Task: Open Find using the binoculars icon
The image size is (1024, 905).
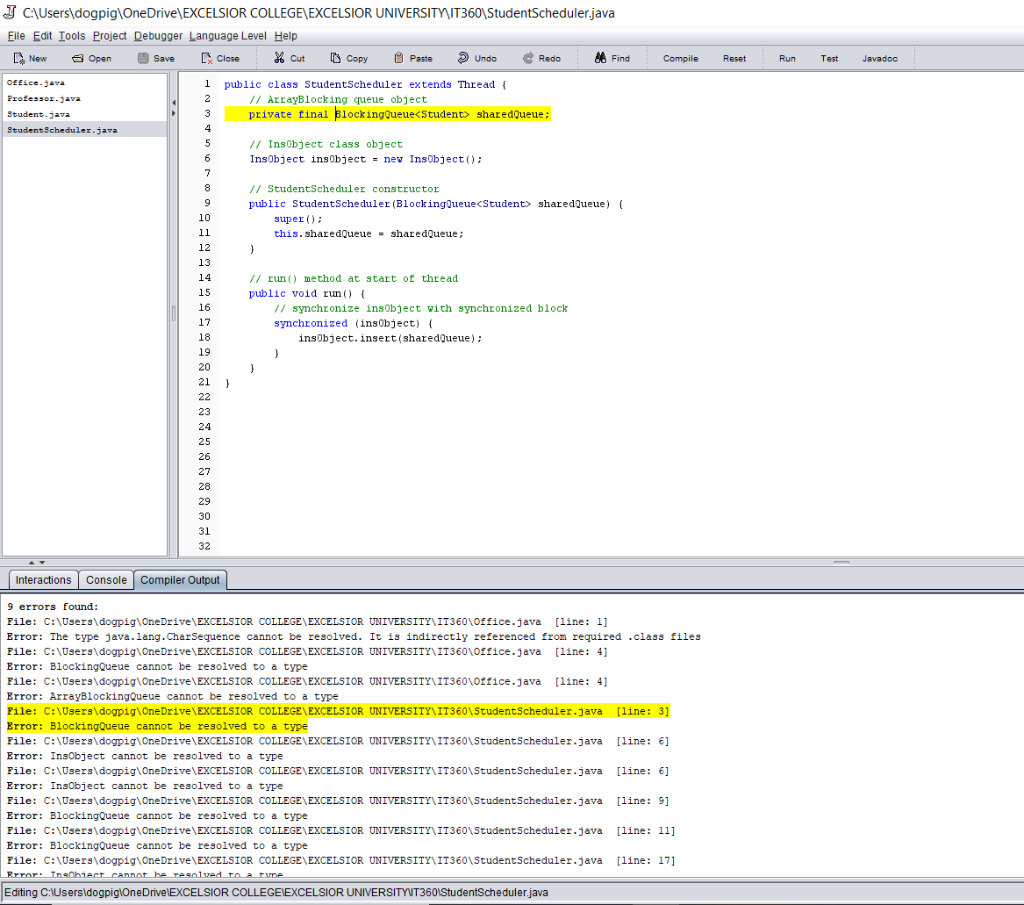Action: click(x=612, y=57)
